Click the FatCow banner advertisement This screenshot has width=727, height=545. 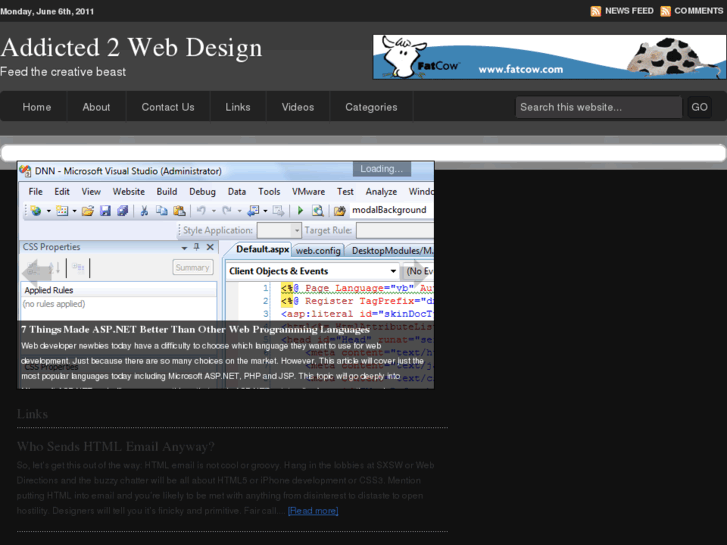pos(549,57)
